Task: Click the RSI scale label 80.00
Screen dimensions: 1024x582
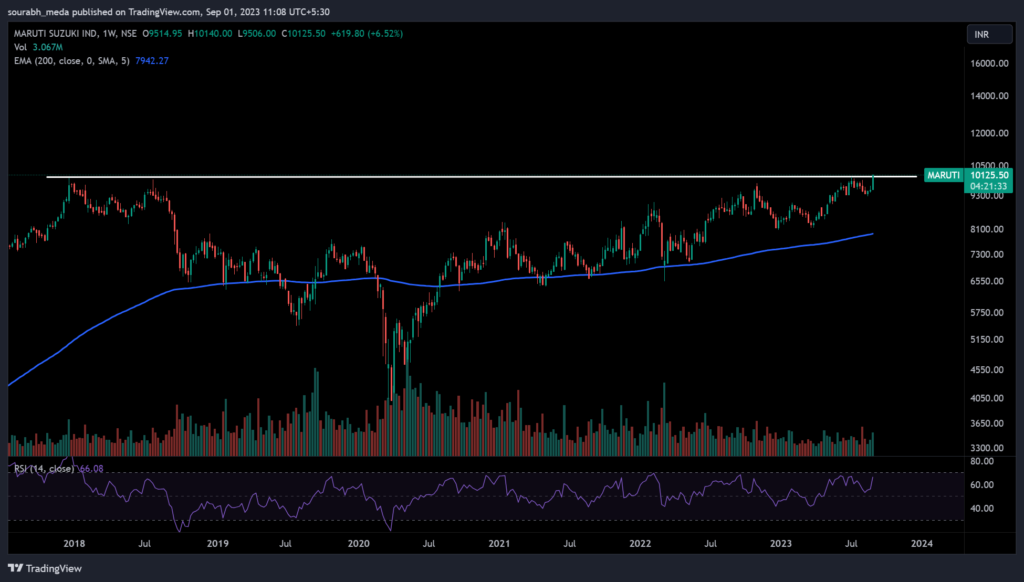Action: (x=982, y=461)
